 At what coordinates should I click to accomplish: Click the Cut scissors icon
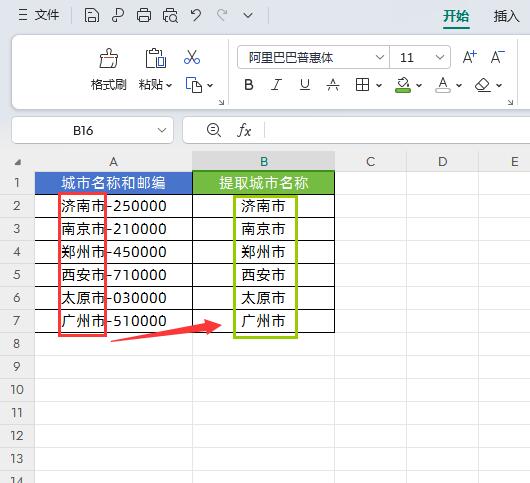(x=192, y=57)
